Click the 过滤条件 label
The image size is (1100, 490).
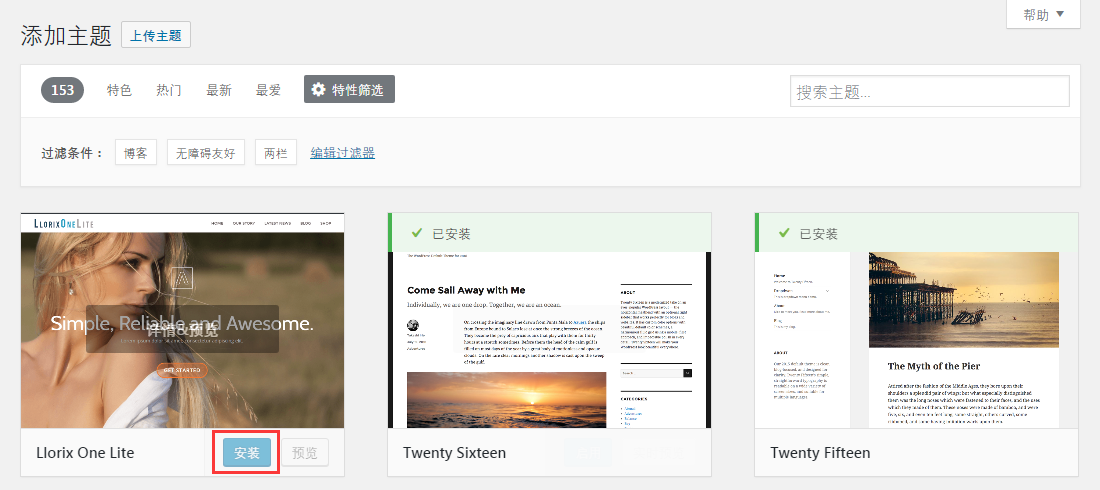tap(72, 153)
